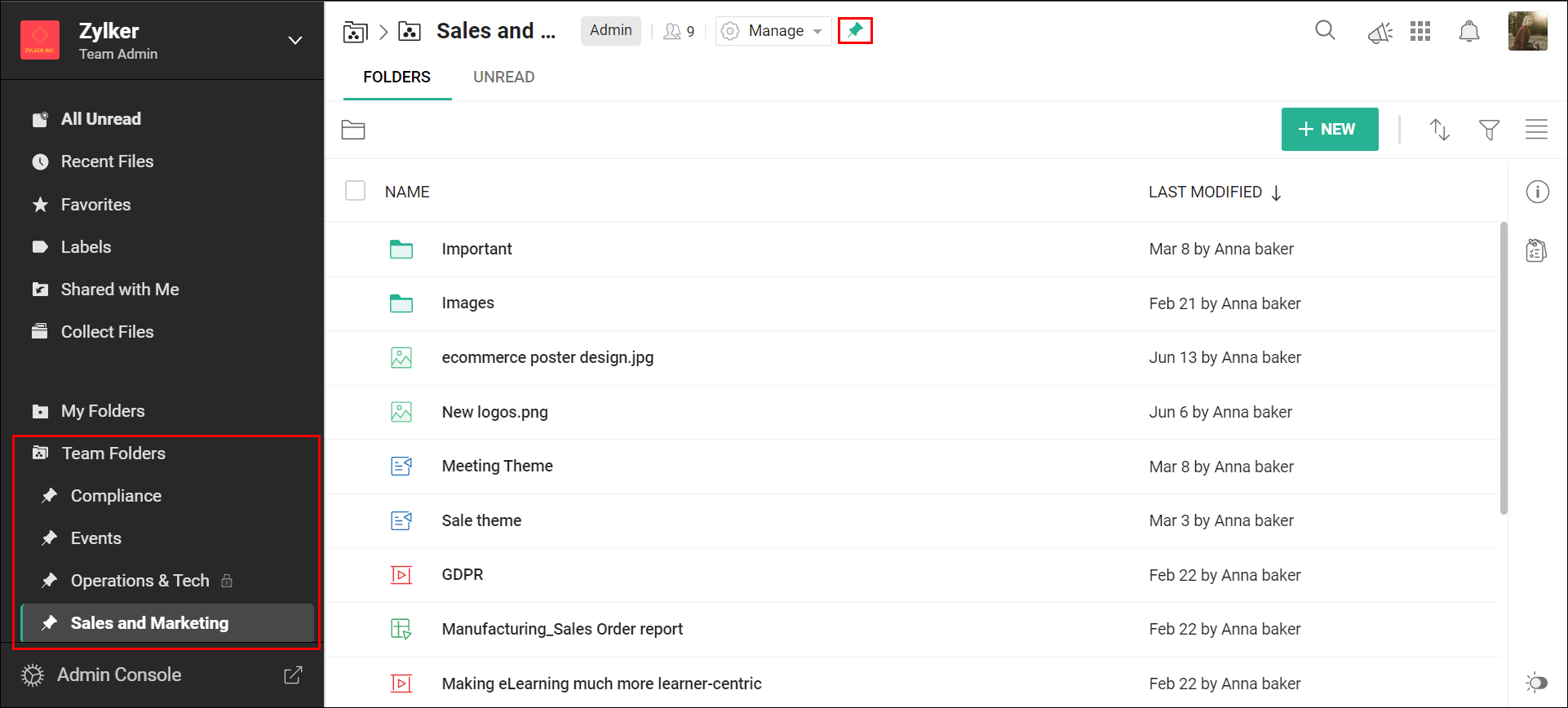Click the green NEW button
The image size is (1568, 708).
click(x=1329, y=130)
